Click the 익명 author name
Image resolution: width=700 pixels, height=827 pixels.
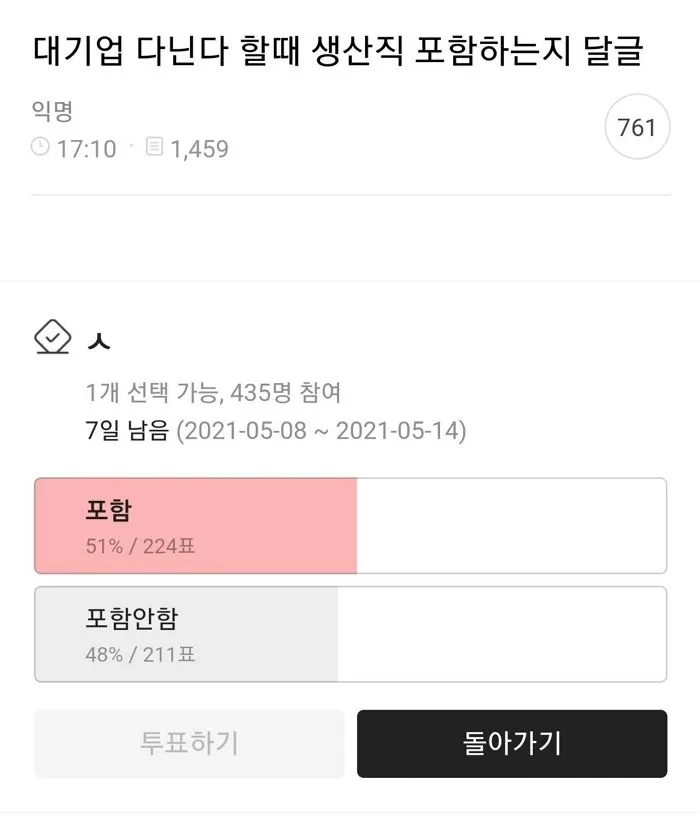click(44, 113)
